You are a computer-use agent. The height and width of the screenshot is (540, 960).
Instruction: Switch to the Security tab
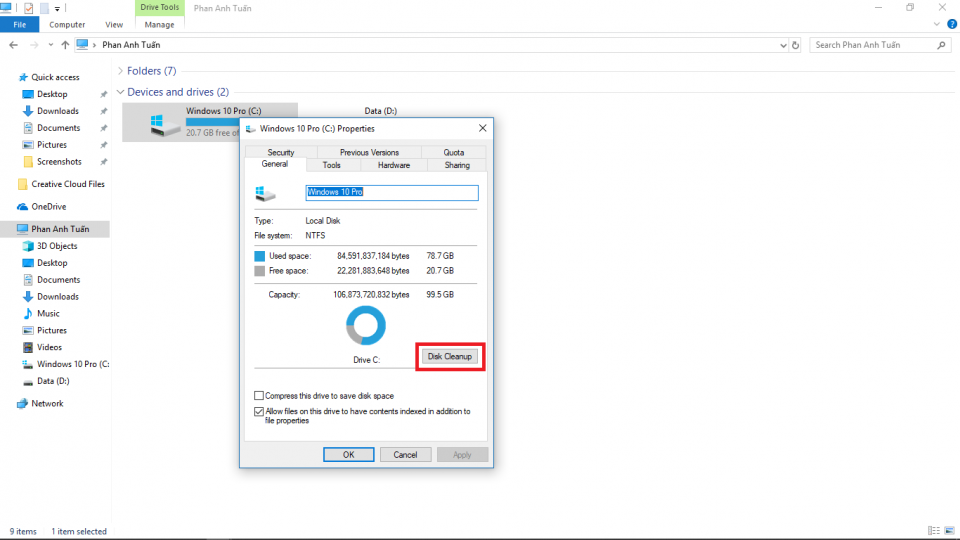coord(280,152)
